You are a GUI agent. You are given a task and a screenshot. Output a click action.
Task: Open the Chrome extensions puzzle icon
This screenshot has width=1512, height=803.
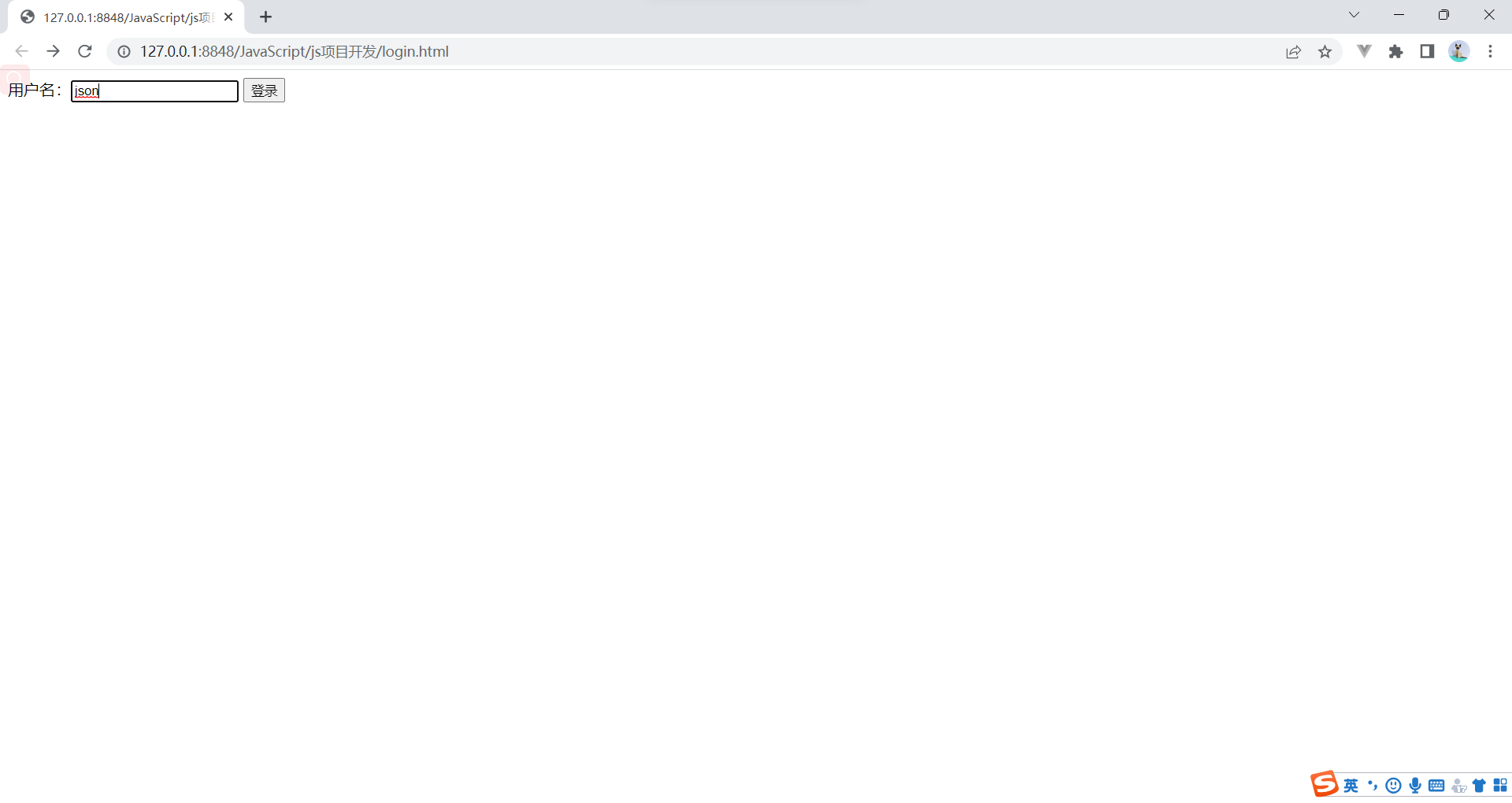(x=1395, y=51)
